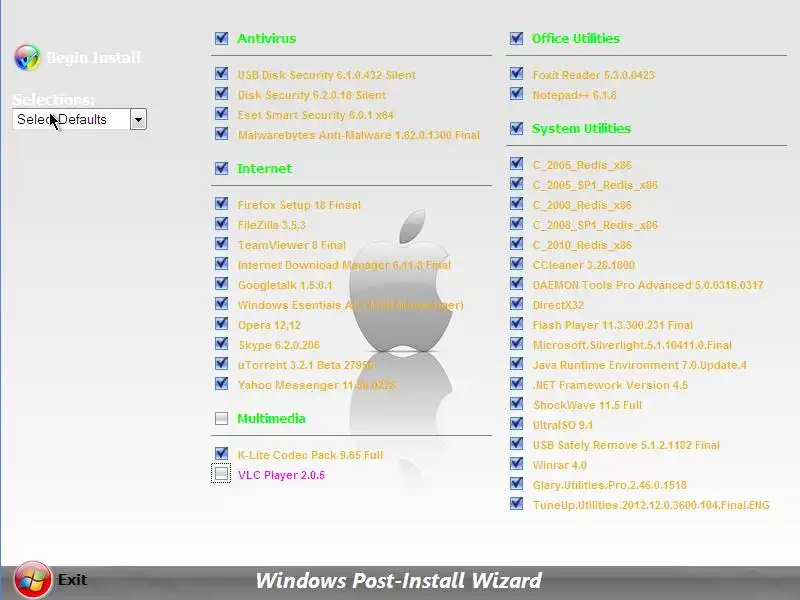Image resolution: width=800 pixels, height=600 pixels.
Task: Click the VLC Player 2.0.5 label
Action: [281, 475]
